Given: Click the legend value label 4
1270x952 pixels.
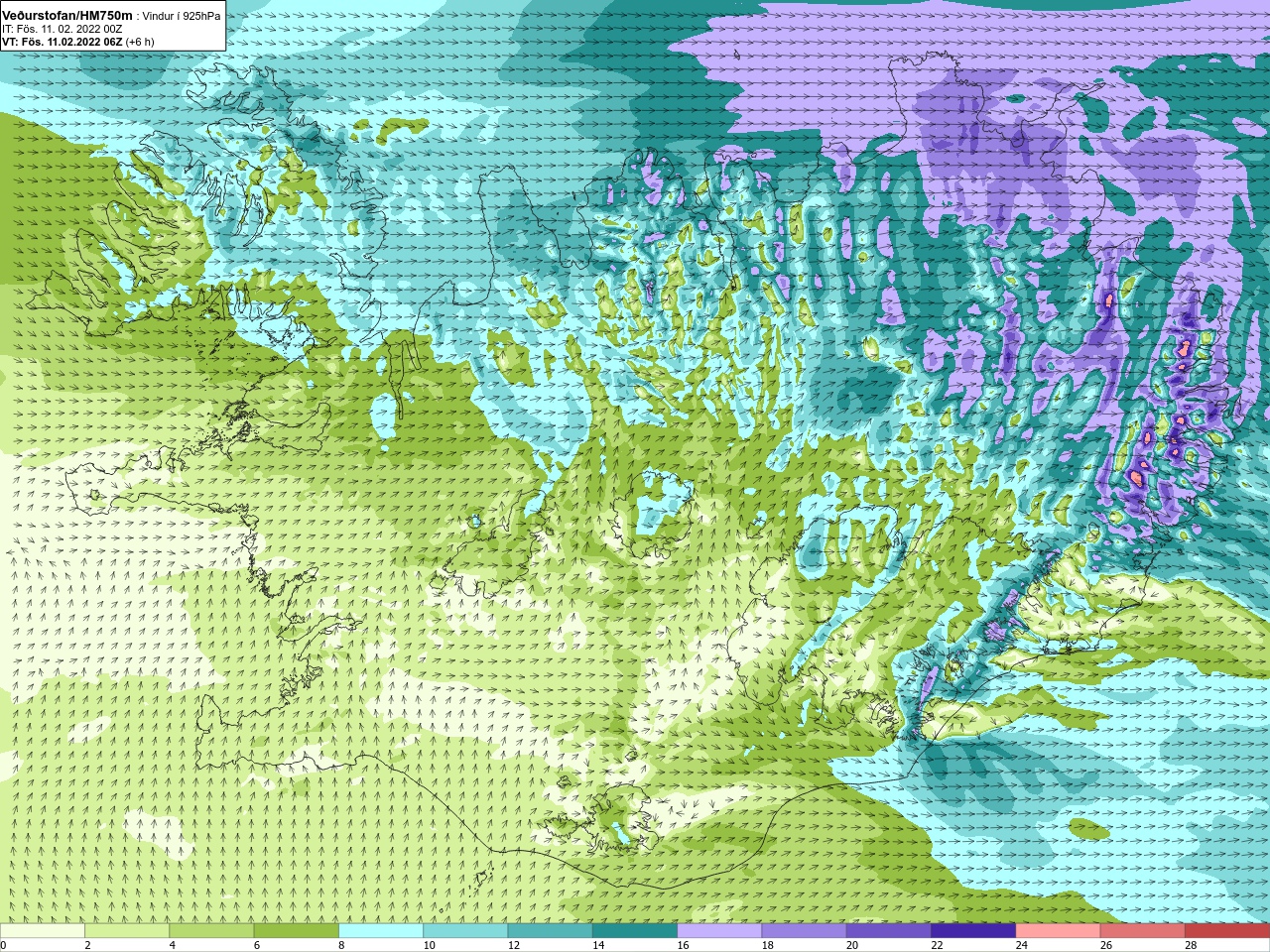Looking at the screenshot, I should coord(172,945).
